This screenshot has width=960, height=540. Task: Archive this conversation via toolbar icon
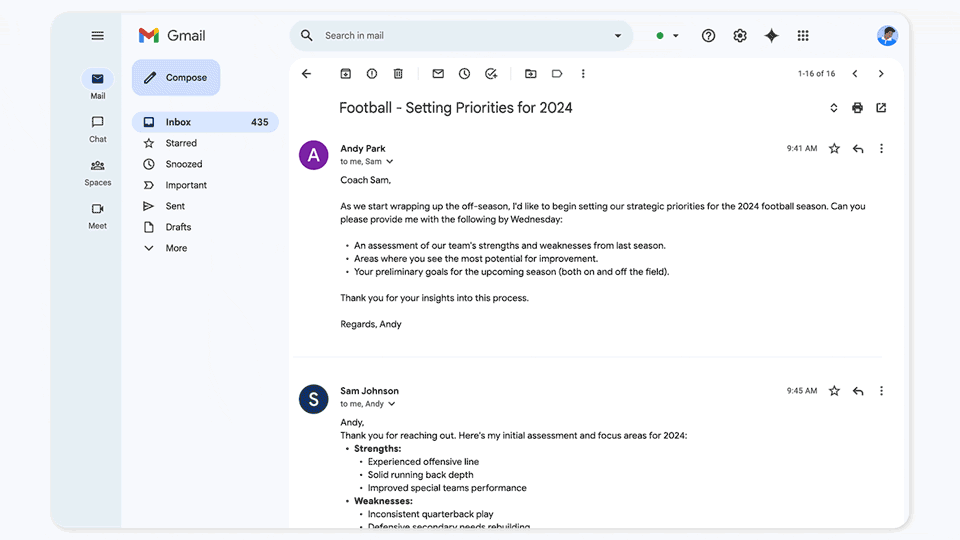(345, 73)
